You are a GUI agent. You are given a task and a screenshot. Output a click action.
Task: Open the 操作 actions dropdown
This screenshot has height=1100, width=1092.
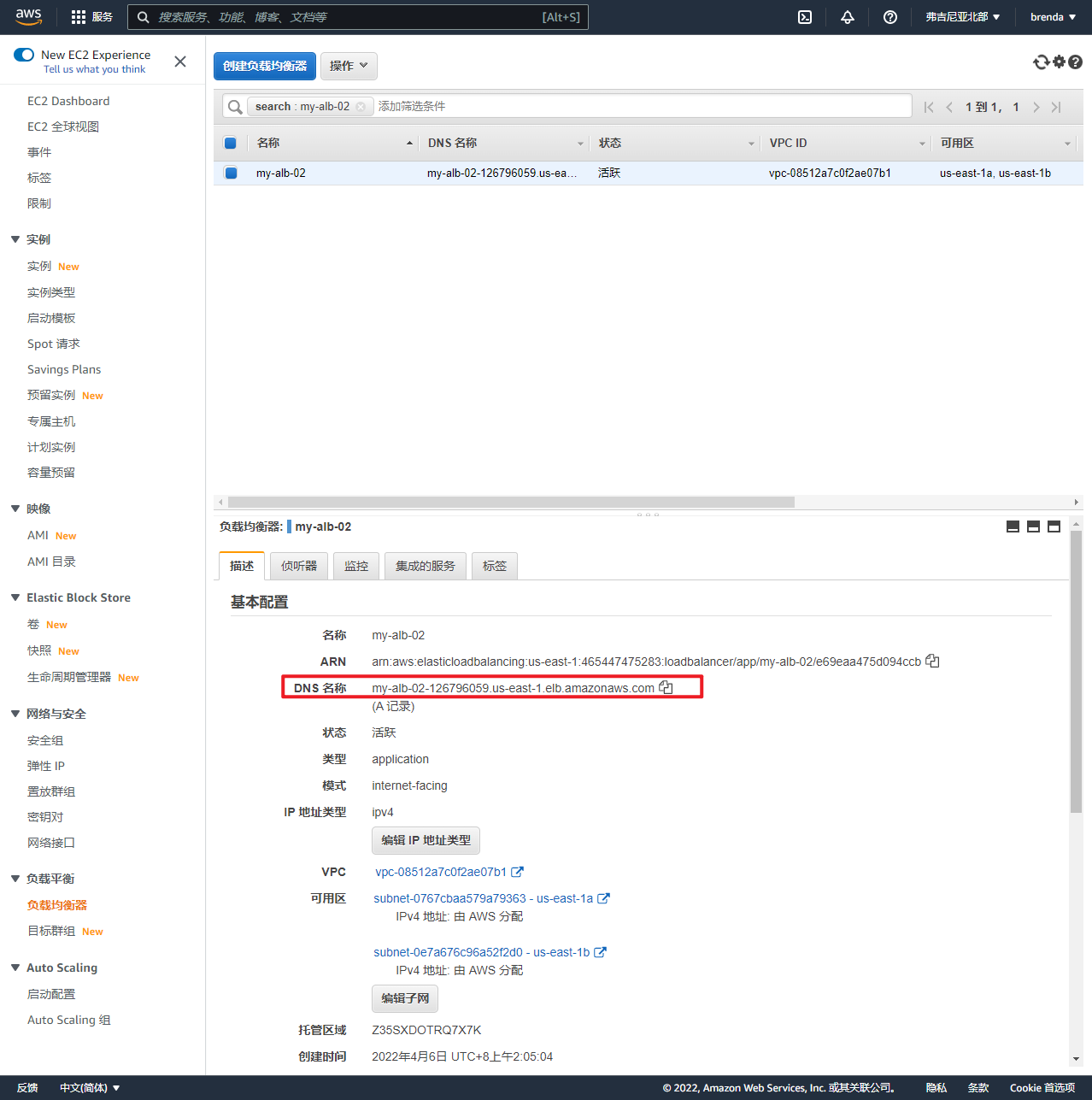(x=349, y=66)
